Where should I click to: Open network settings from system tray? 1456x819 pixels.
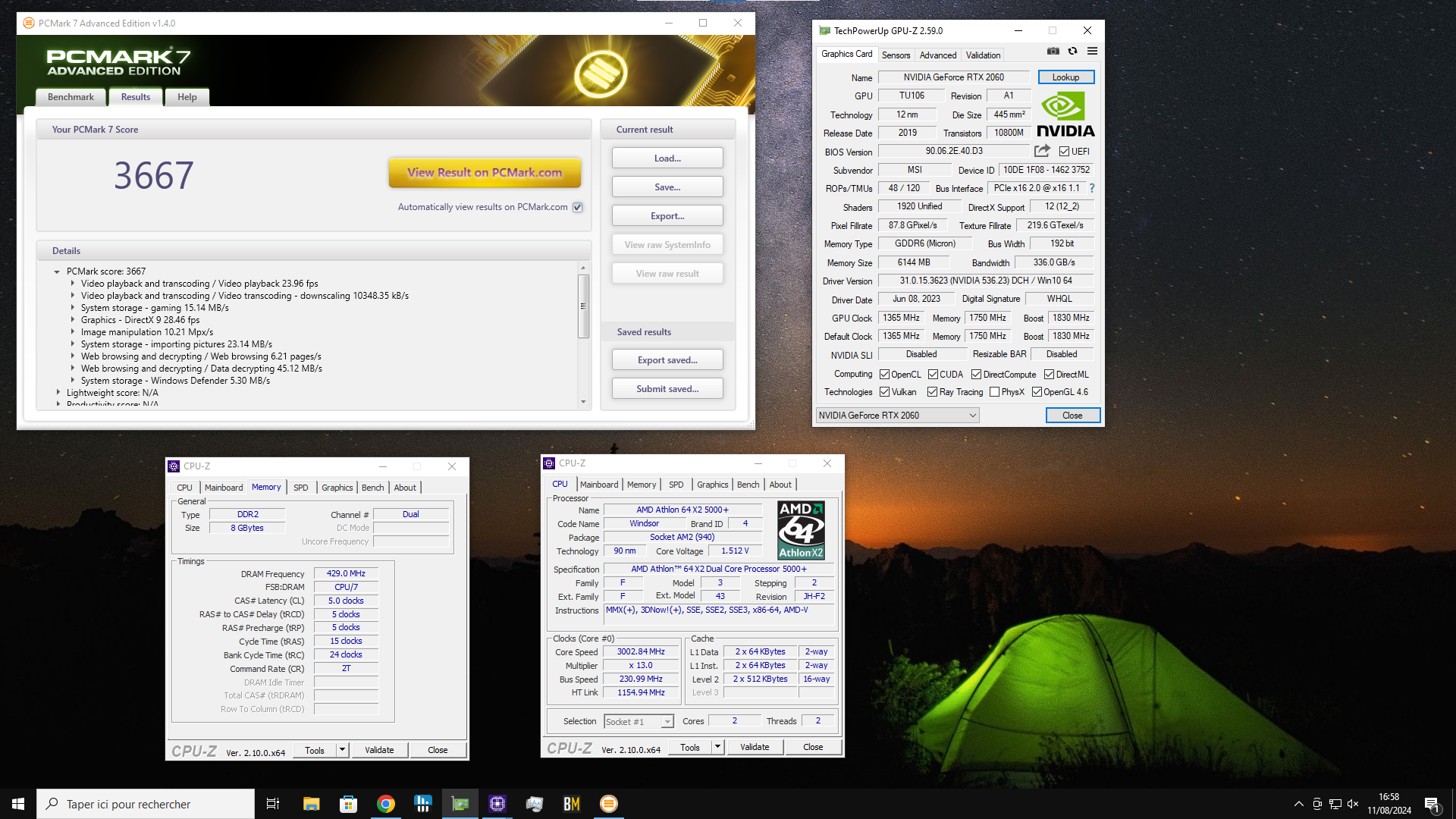(1335, 804)
